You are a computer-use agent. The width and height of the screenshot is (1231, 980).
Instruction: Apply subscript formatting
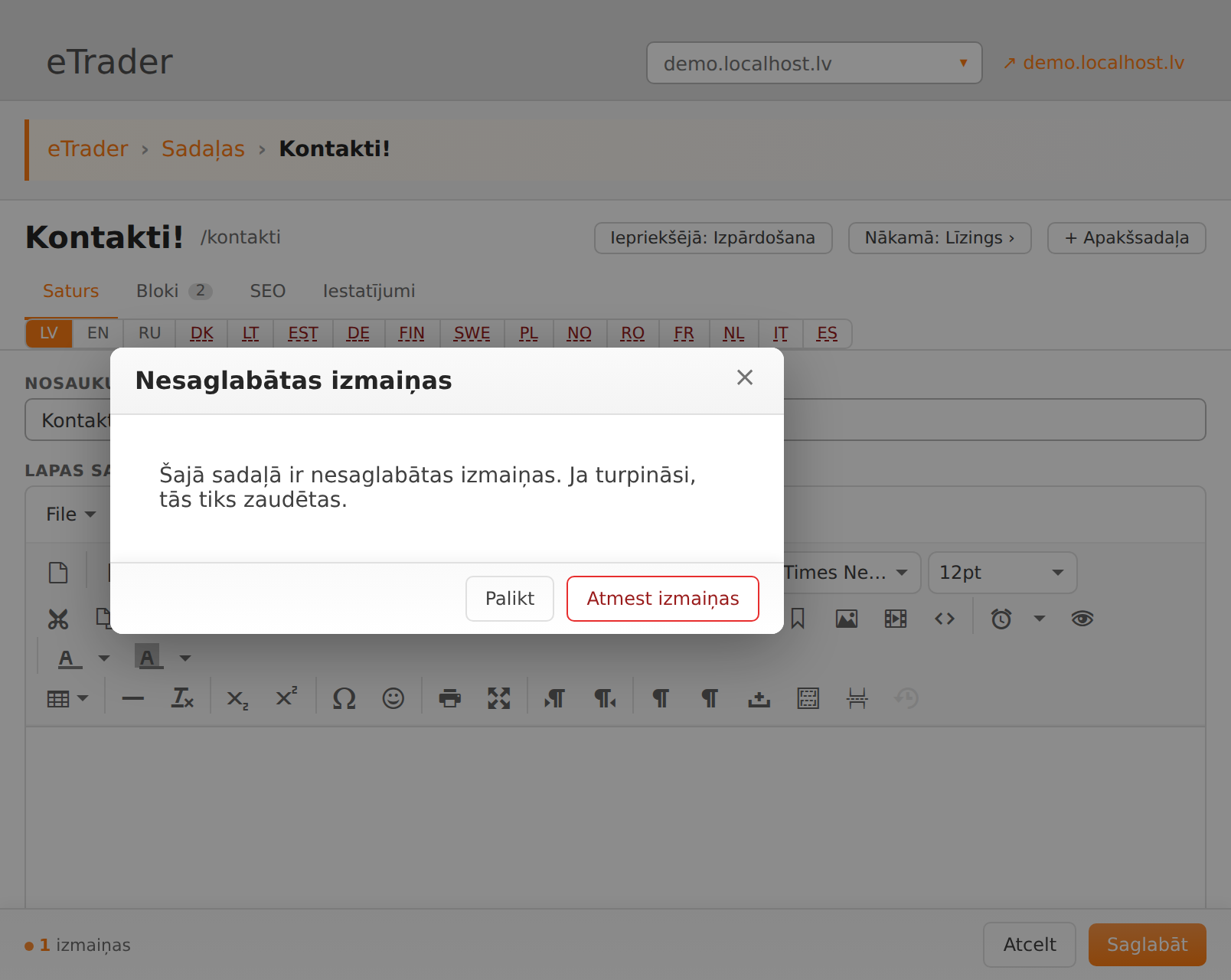[237, 698]
